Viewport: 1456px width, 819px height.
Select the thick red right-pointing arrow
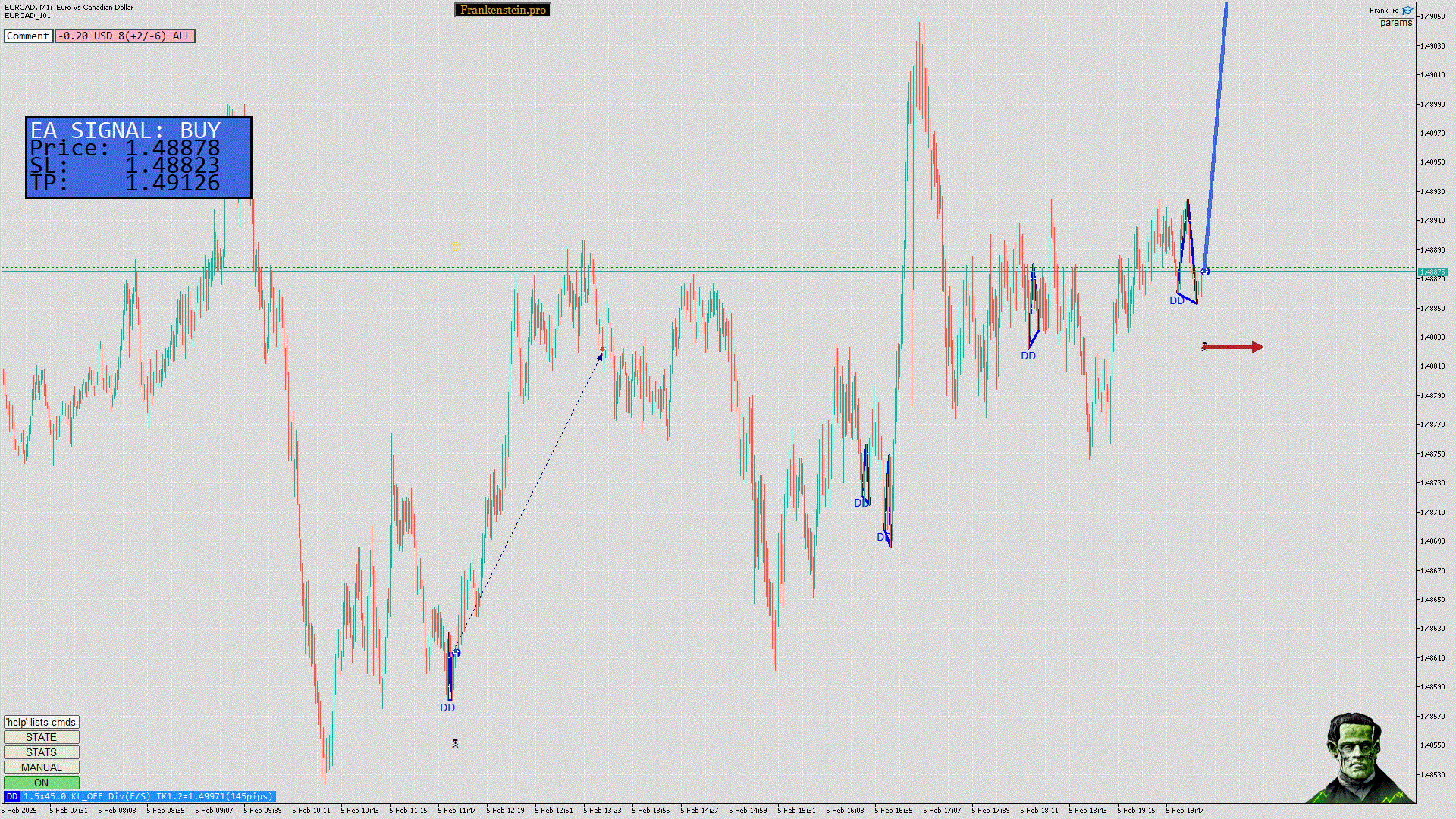(1235, 347)
